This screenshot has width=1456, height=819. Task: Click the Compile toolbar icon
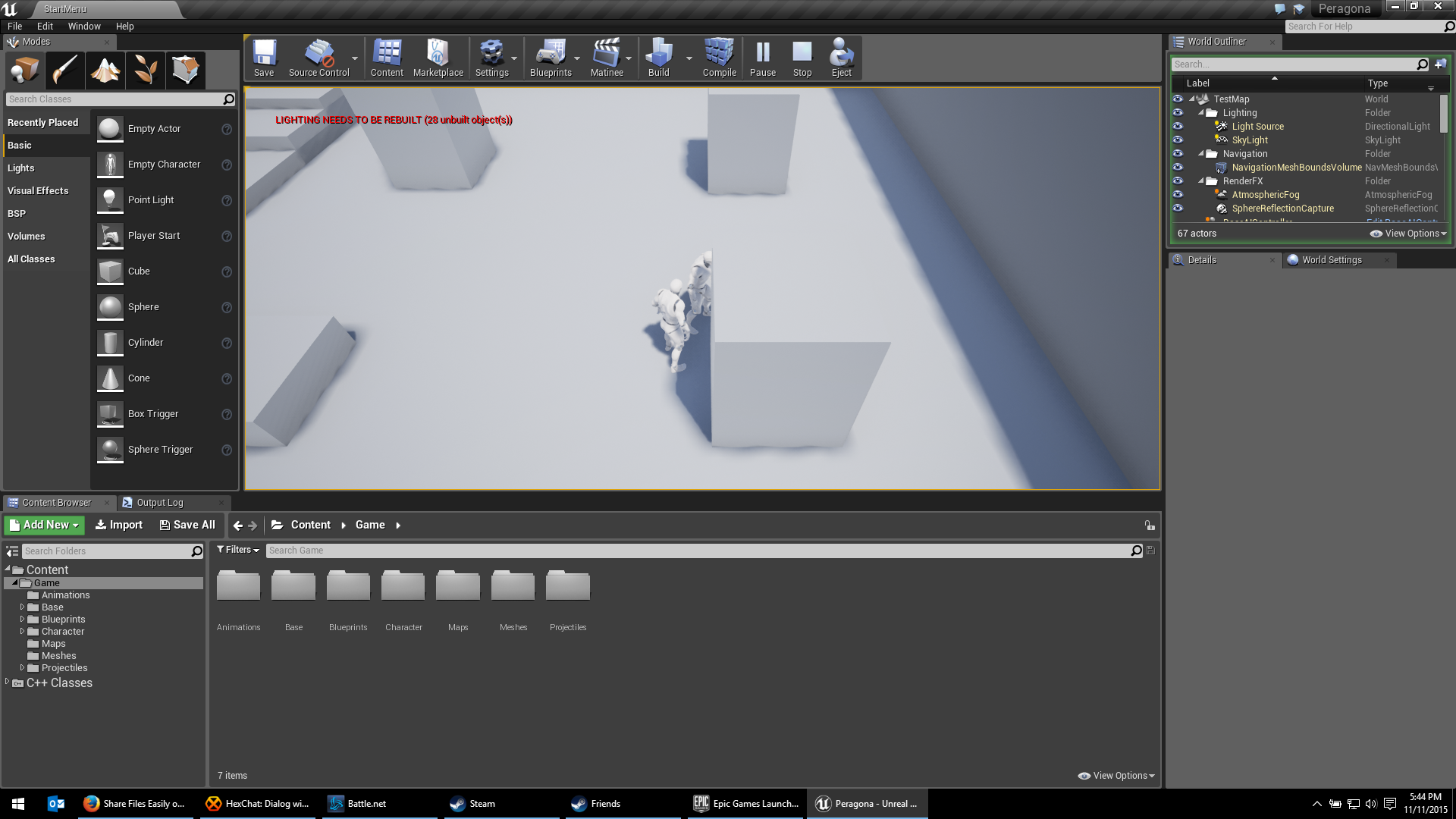719,58
